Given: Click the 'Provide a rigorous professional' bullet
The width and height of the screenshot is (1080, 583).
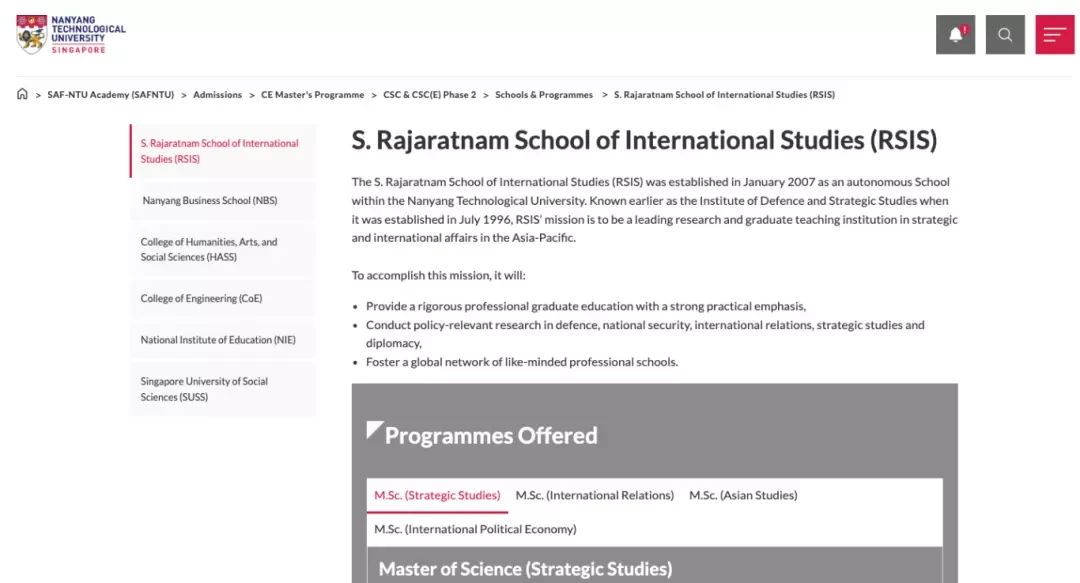Looking at the screenshot, I should (585, 306).
